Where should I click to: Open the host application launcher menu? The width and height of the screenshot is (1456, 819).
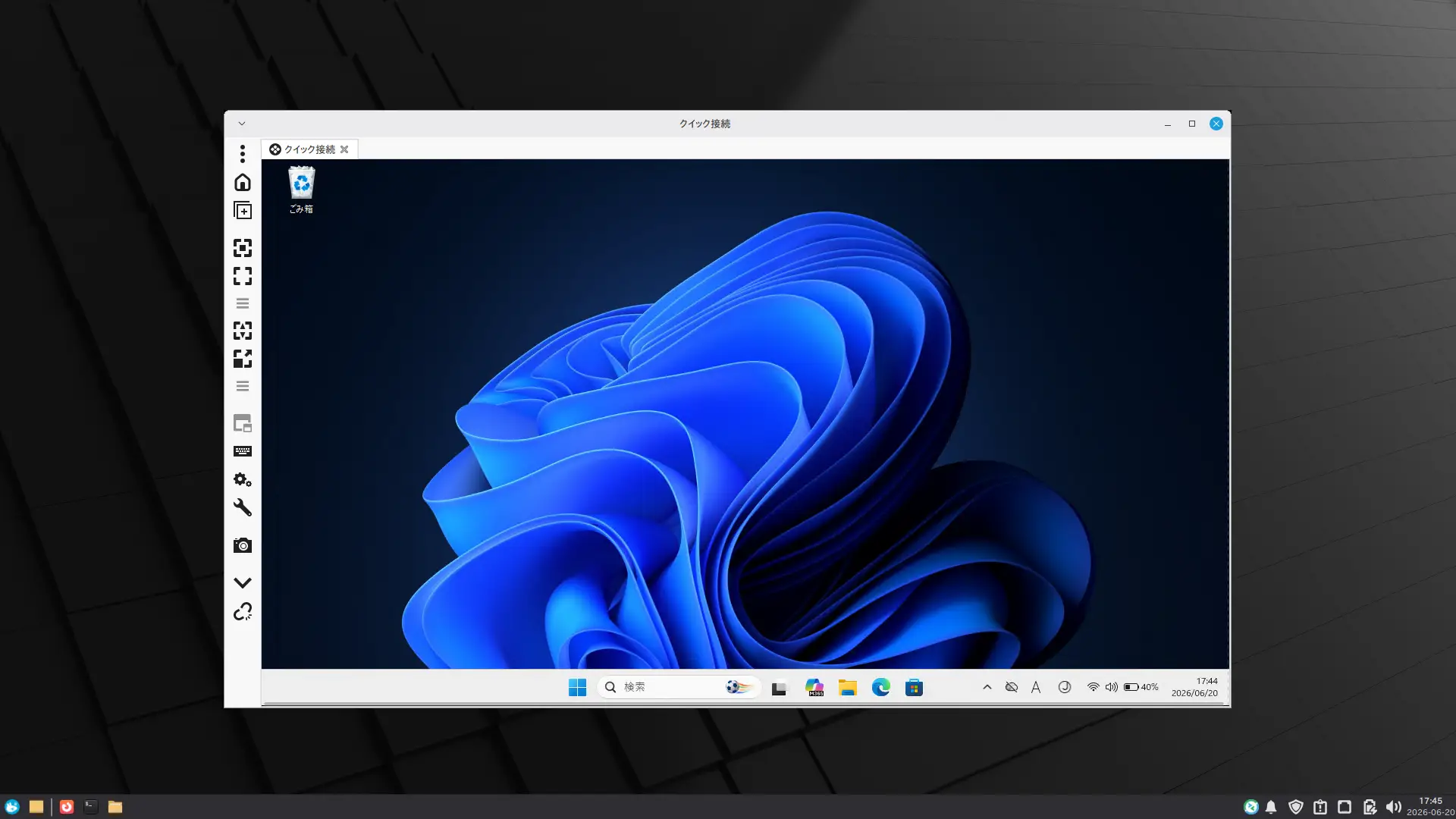coord(12,807)
